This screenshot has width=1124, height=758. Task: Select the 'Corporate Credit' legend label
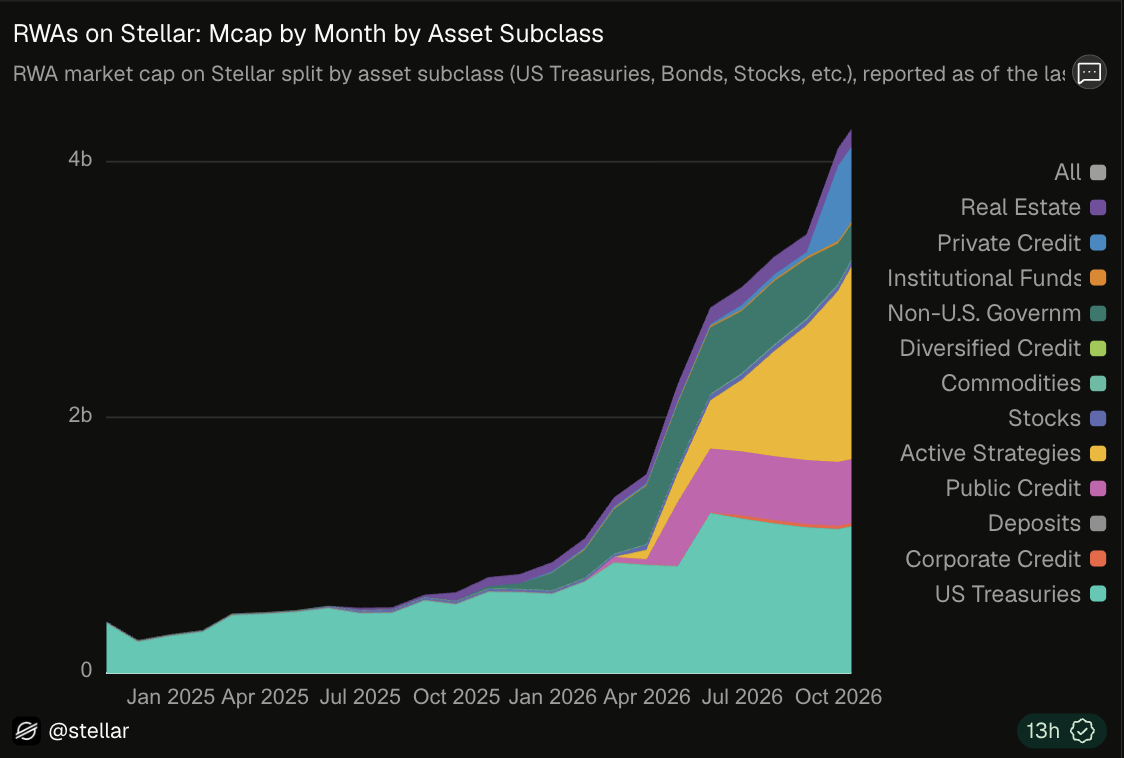tap(993, 559)
